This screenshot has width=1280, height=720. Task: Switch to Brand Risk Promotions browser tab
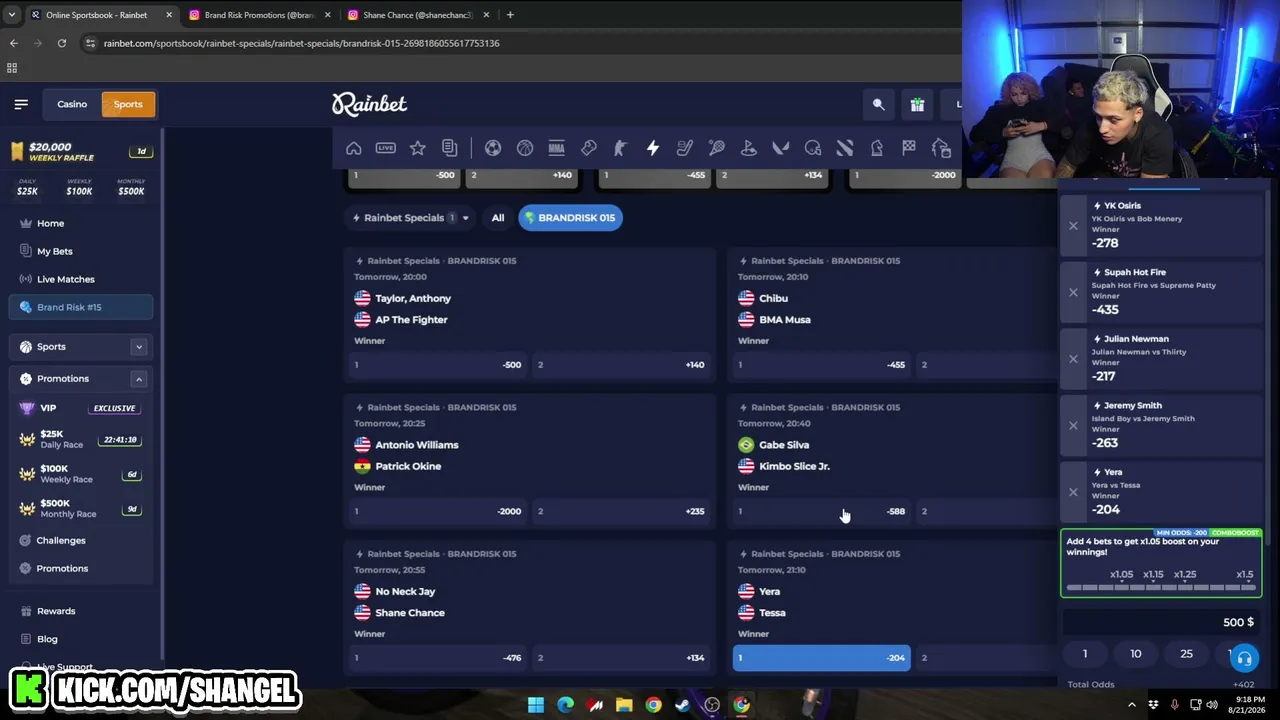pyautogui.click(x=260, y=15)
